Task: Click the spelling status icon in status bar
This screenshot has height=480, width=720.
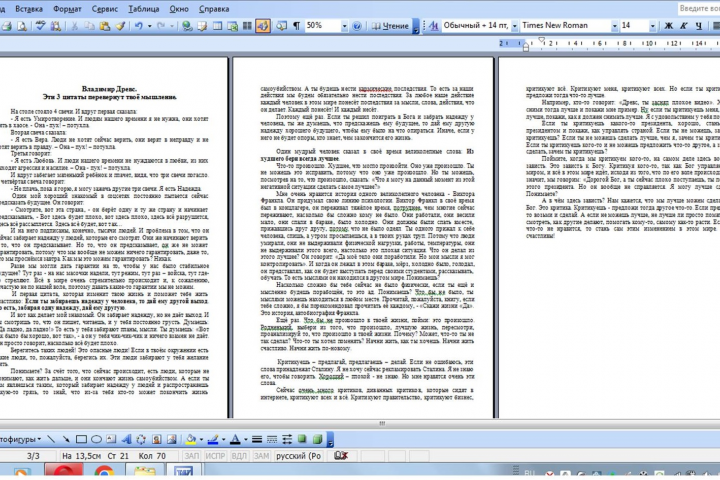Action: coord(341,456)
